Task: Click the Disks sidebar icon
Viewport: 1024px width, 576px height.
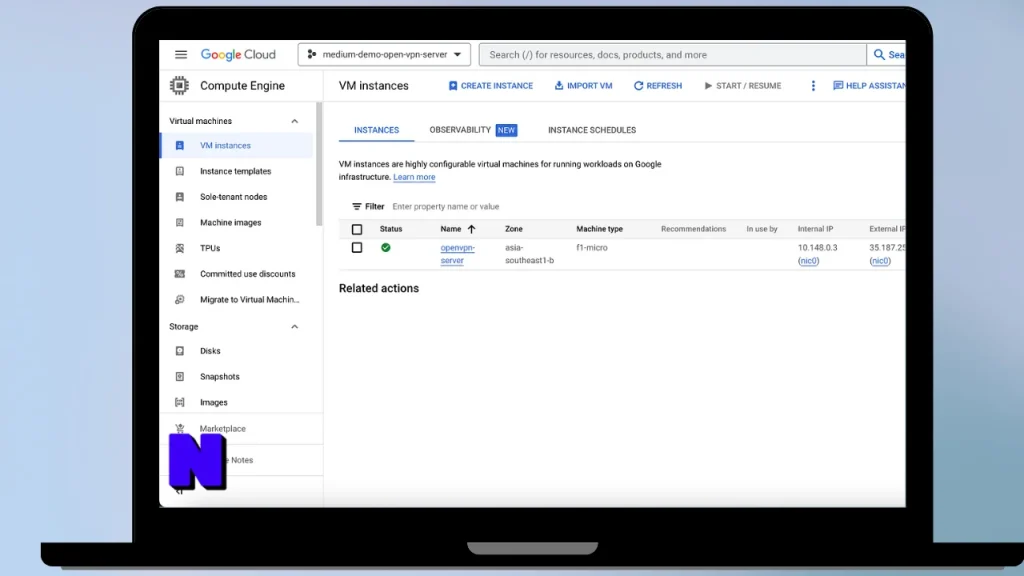Action: coord(180,351)
